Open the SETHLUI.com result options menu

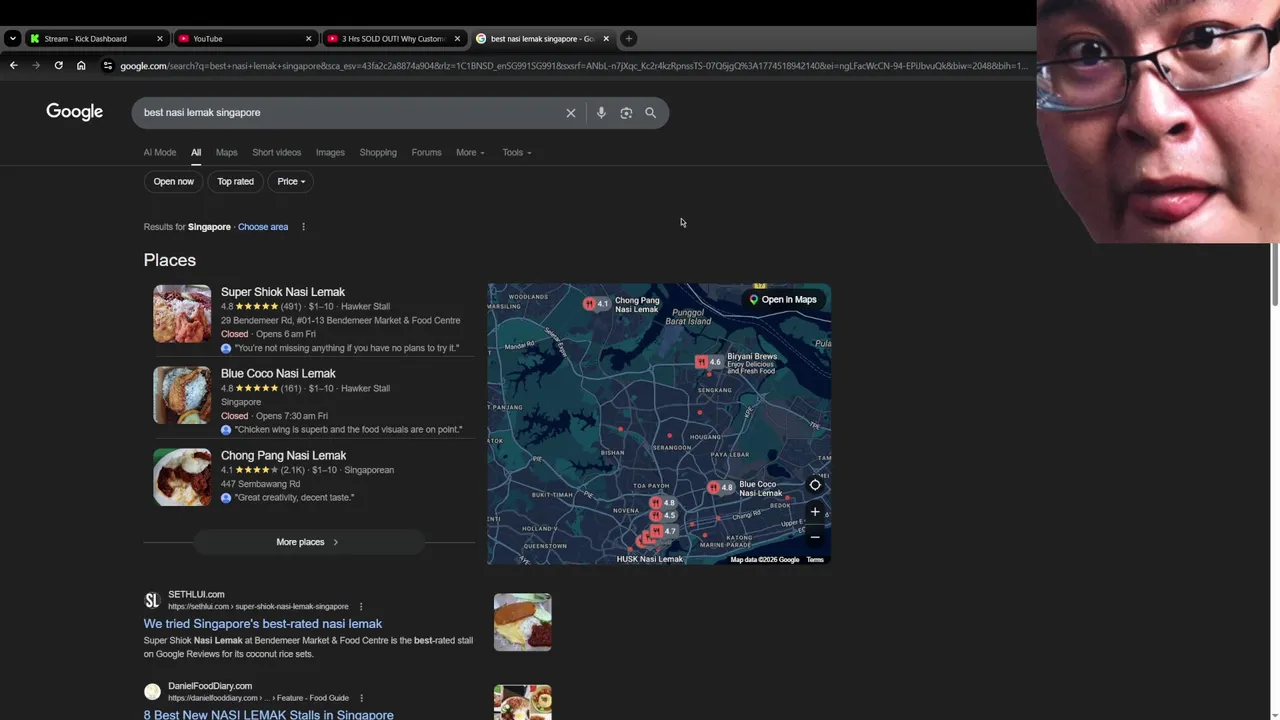[361, 606]
